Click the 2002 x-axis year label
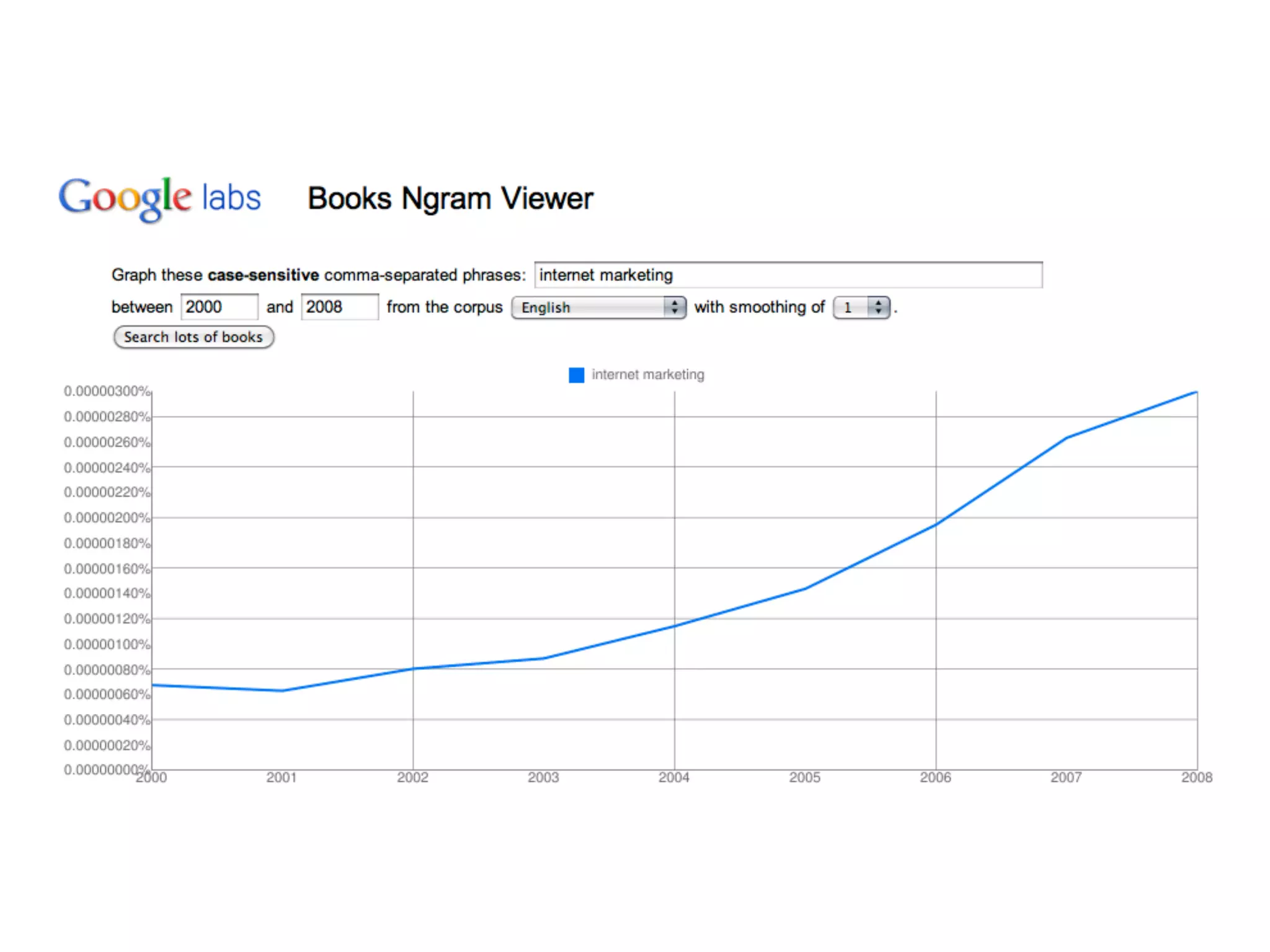This screenshot has width=1270, height=952. (x=412, y=777)
